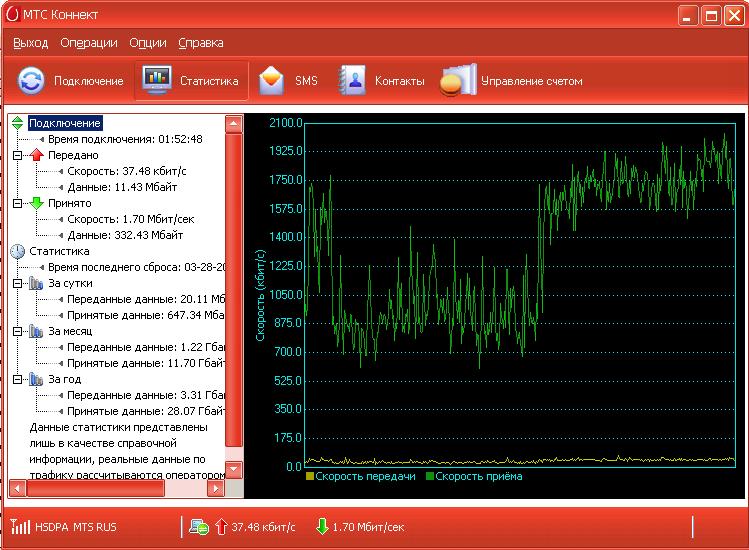749x550 pixels.
Task: Collapse the Передано tree node
Action: (x=18, y=155)
